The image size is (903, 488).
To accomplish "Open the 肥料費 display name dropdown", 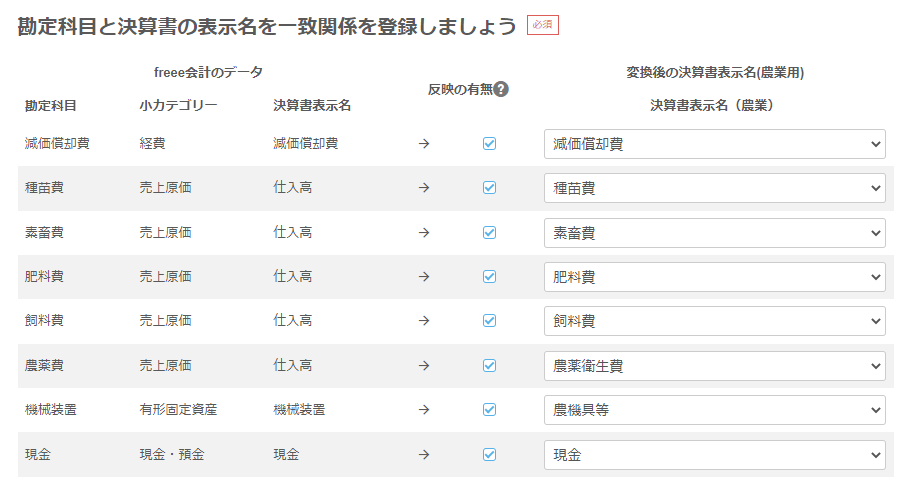I will [x=715, y=277].
